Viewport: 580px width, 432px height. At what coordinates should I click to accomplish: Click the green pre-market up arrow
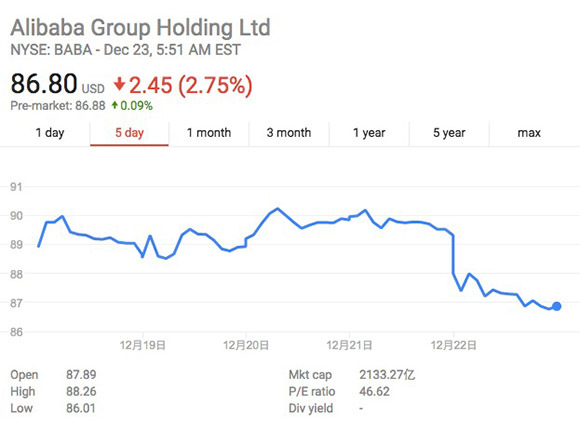point(114,105)
